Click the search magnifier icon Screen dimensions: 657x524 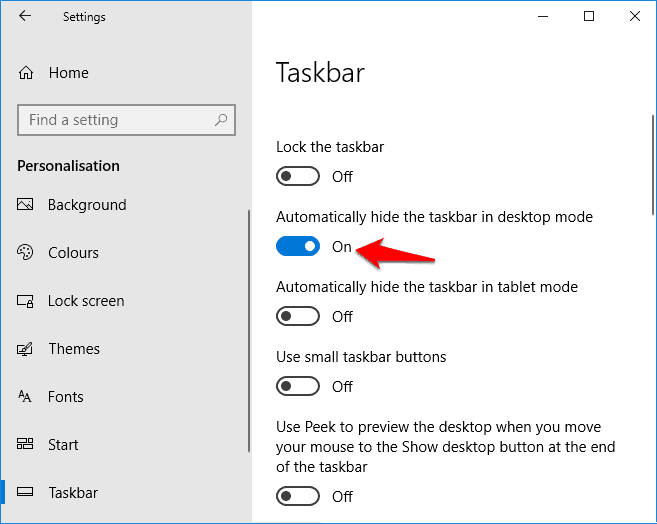click(221, 120)
